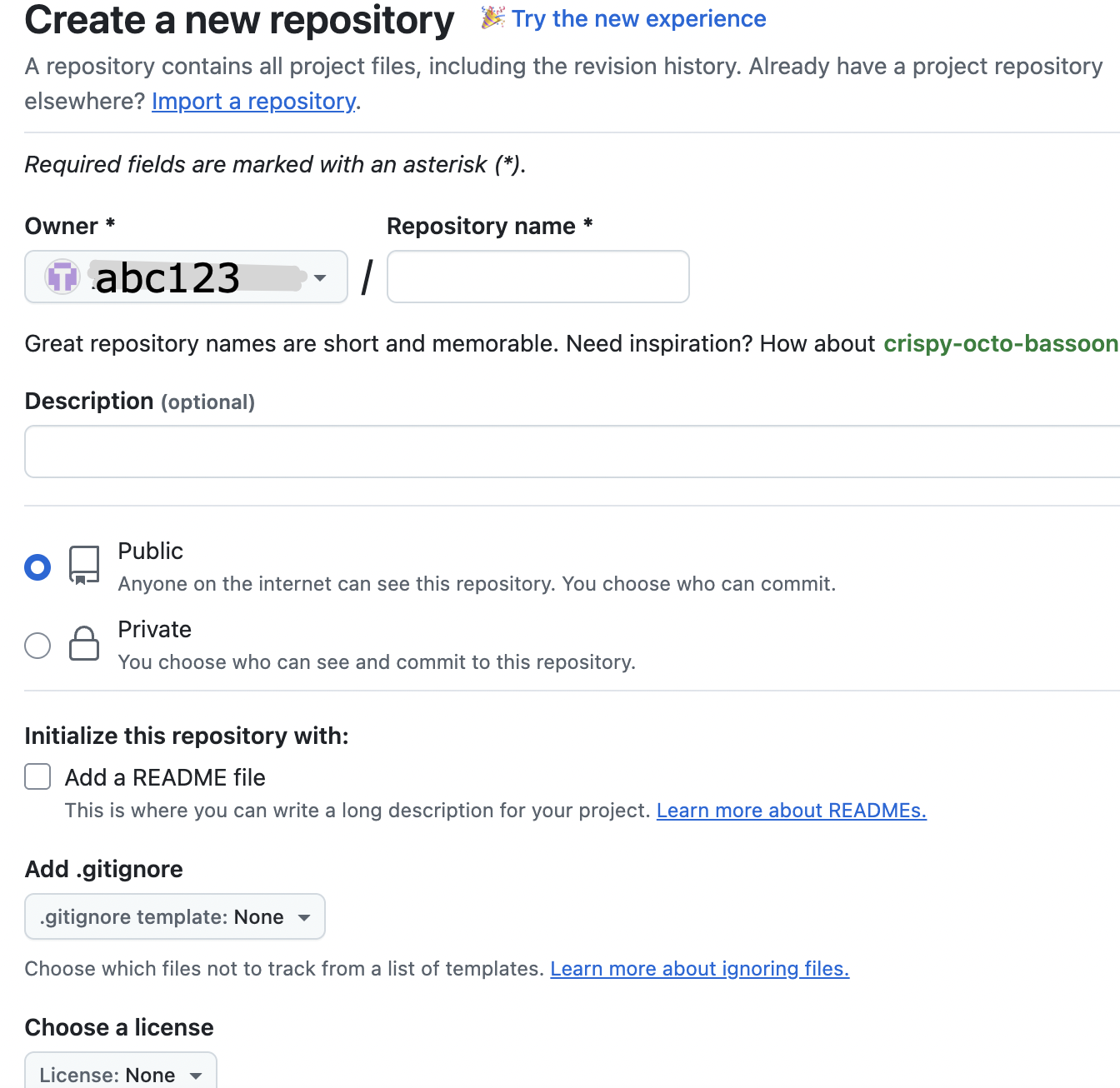Focus the Repository name input field
The height and width of the screenshot is (1088, 1120).
pos(538,277)
